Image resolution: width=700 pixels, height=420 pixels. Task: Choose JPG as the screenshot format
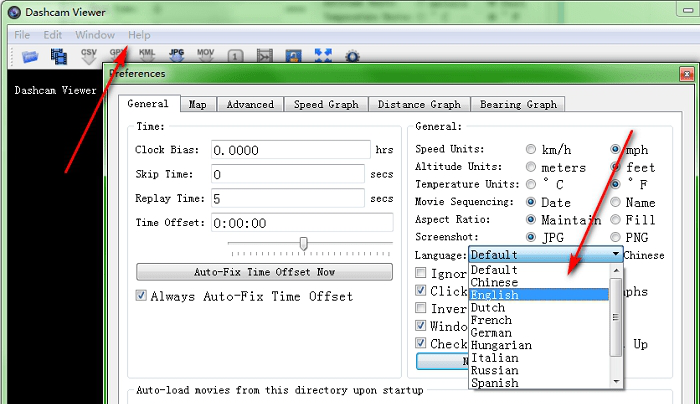tap(530, 237)
